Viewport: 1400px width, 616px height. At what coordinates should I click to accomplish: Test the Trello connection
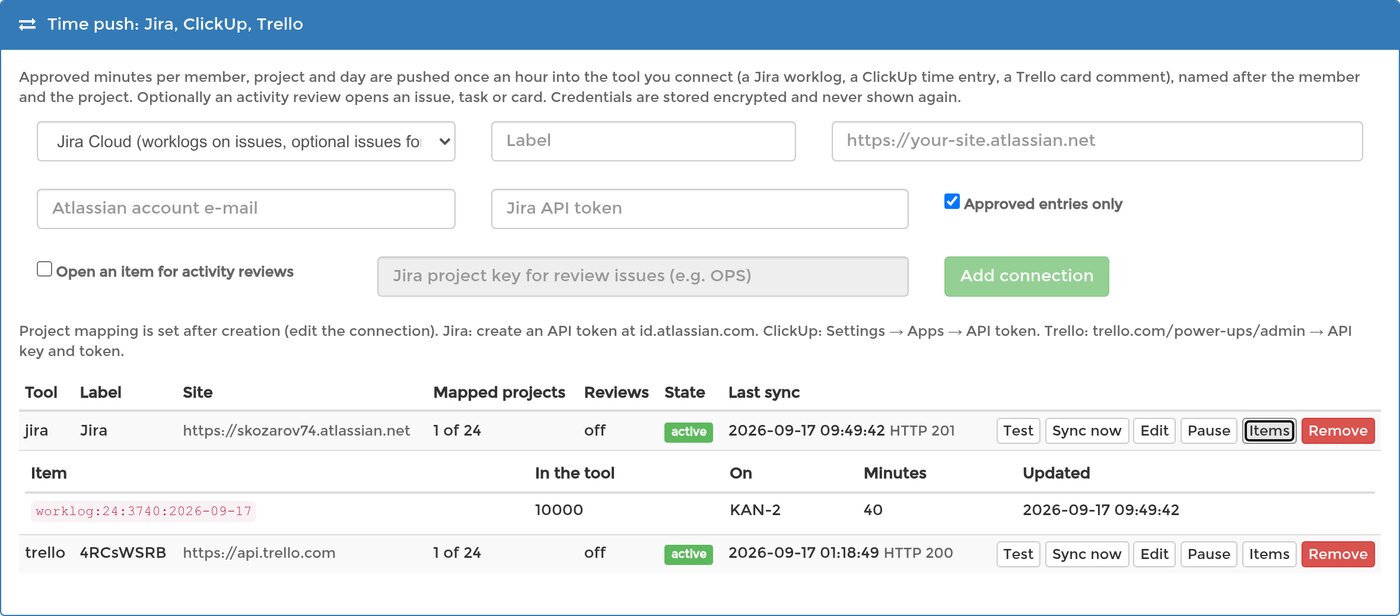coord(1018,554)
